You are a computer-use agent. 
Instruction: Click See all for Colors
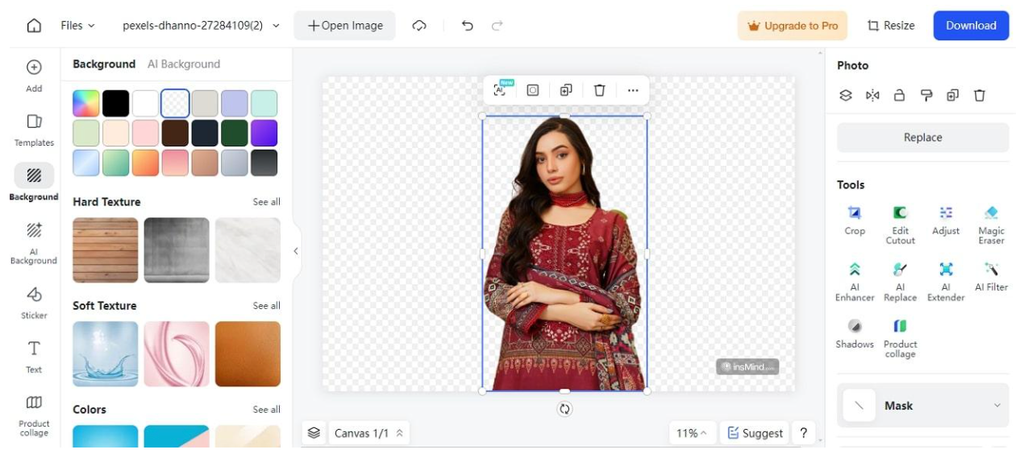coord(266,410)
